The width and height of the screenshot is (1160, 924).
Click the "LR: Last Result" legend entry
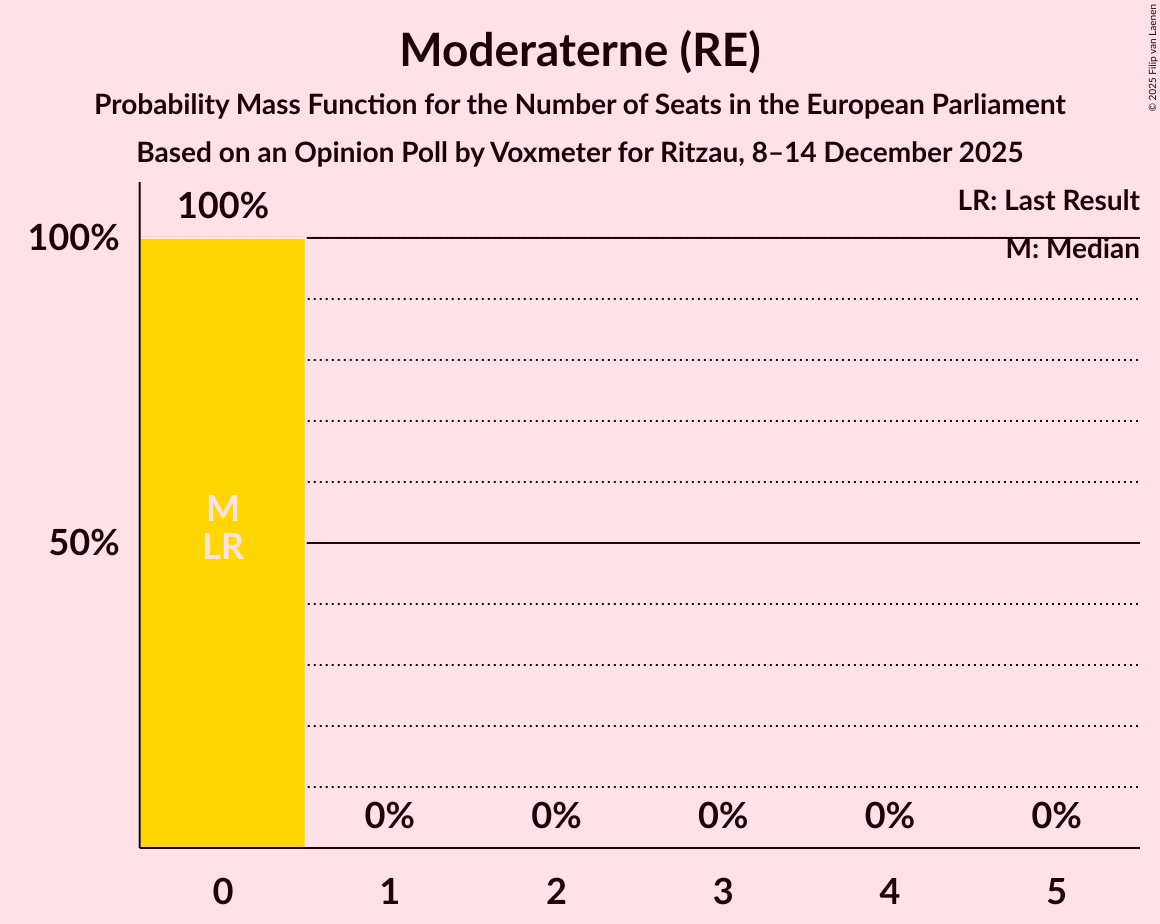point(1048,201)
